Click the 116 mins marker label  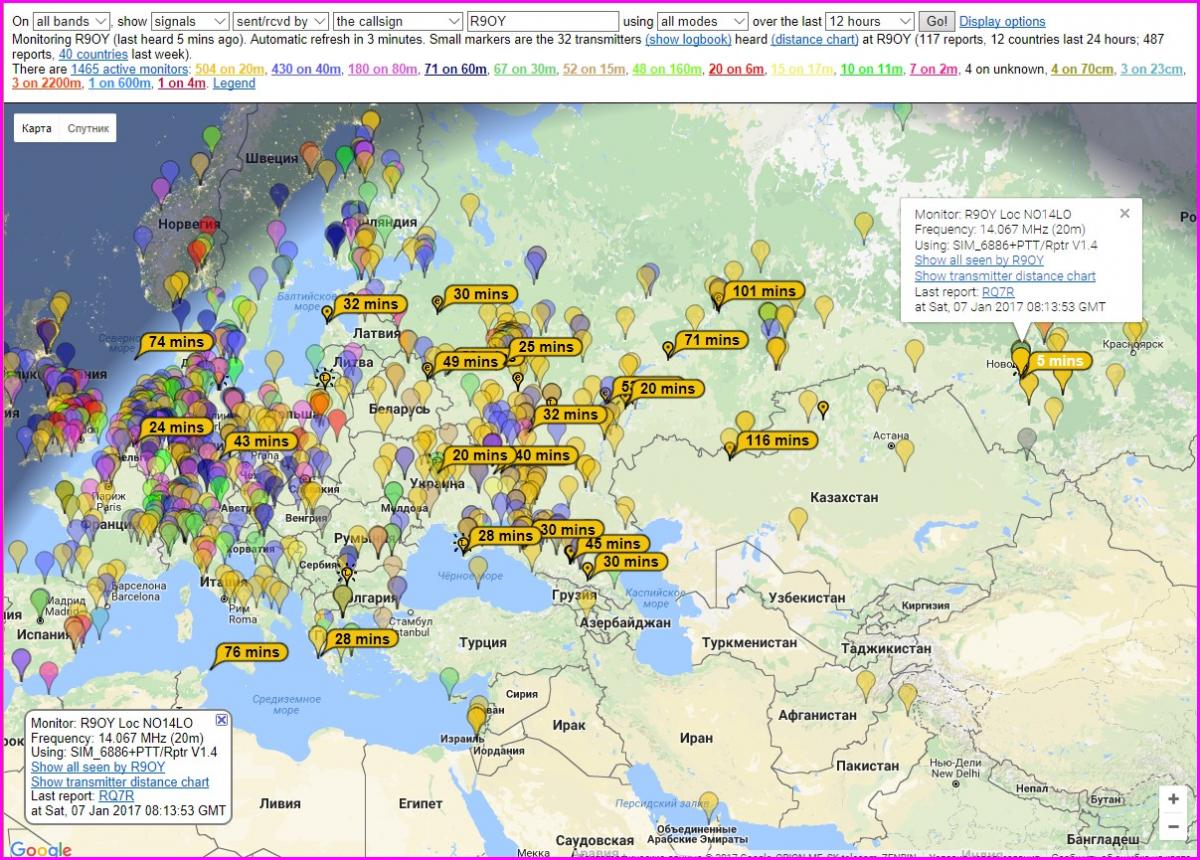[777, 440]
